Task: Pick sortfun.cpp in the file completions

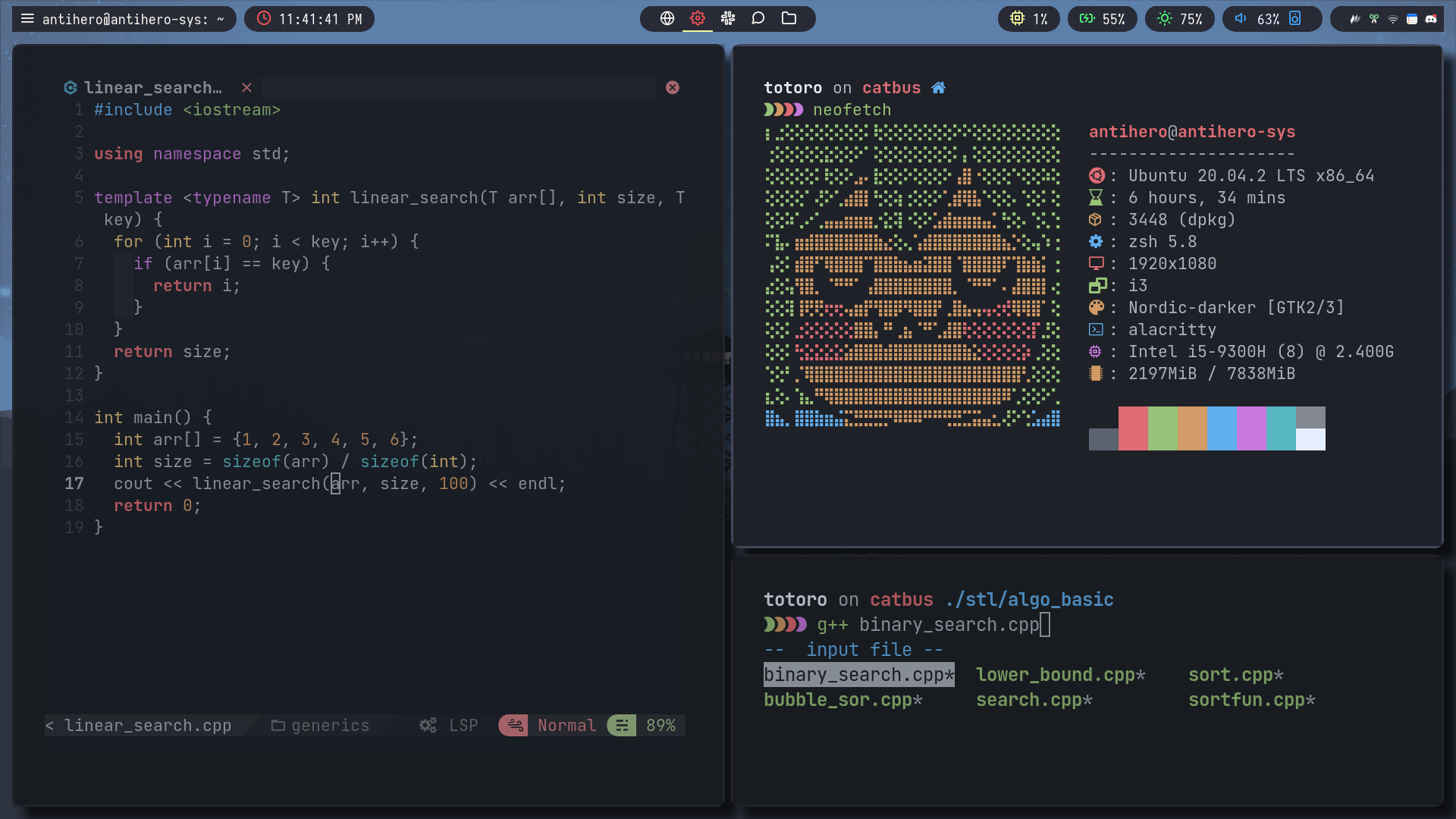Action: [x=1251, y=700]
